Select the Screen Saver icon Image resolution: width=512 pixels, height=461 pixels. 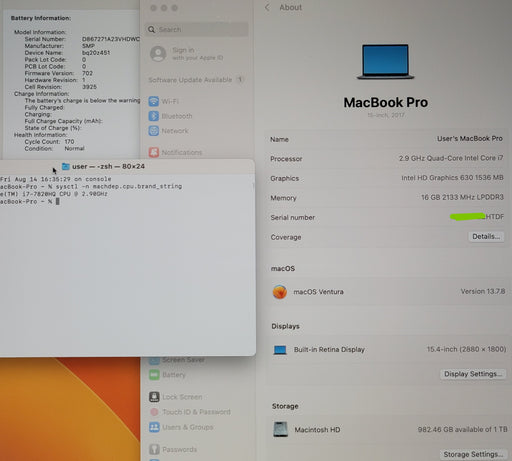(x=154, y=360)
